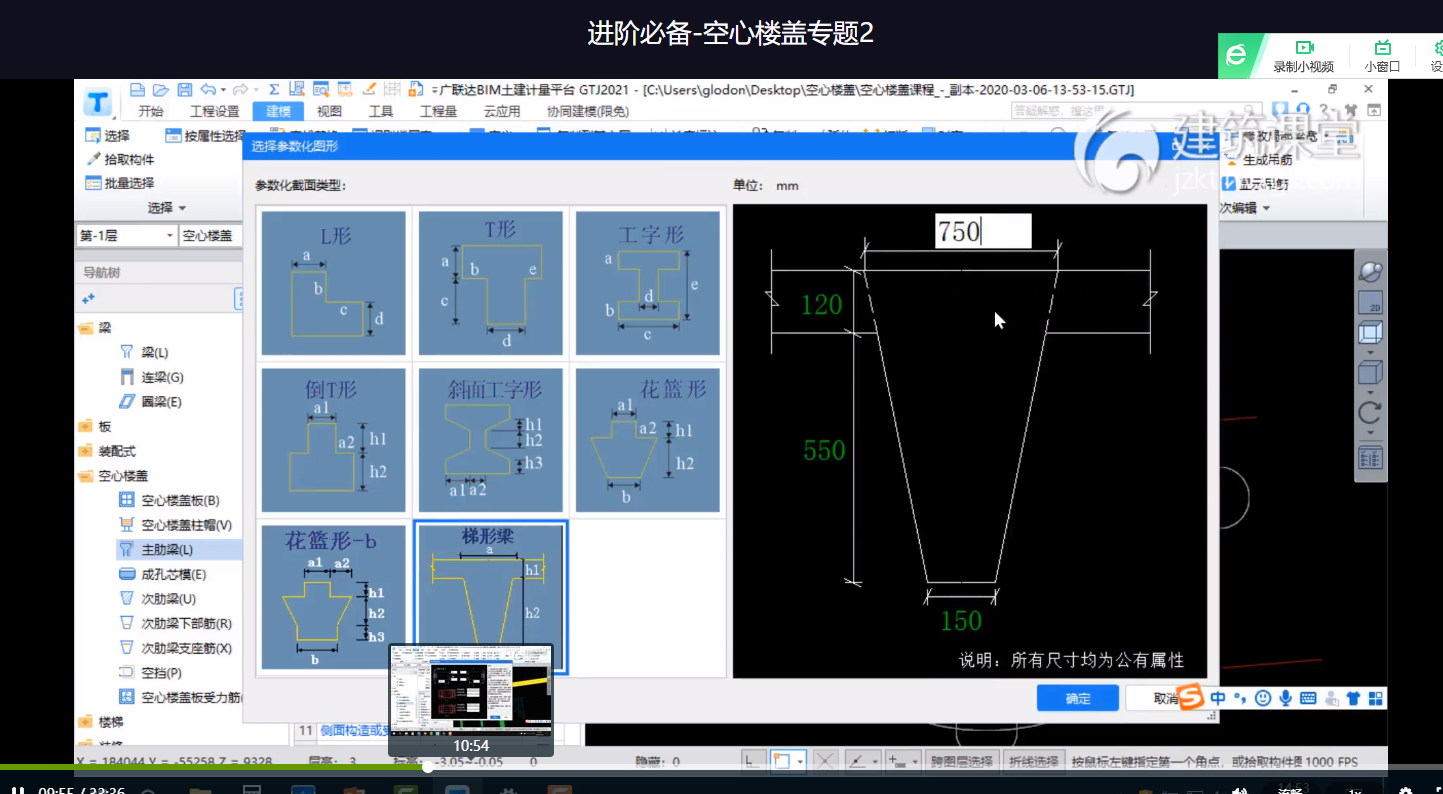
Task: Collapse the 空心楼盖 folder in navigation tree
Action: coord(84,476)
